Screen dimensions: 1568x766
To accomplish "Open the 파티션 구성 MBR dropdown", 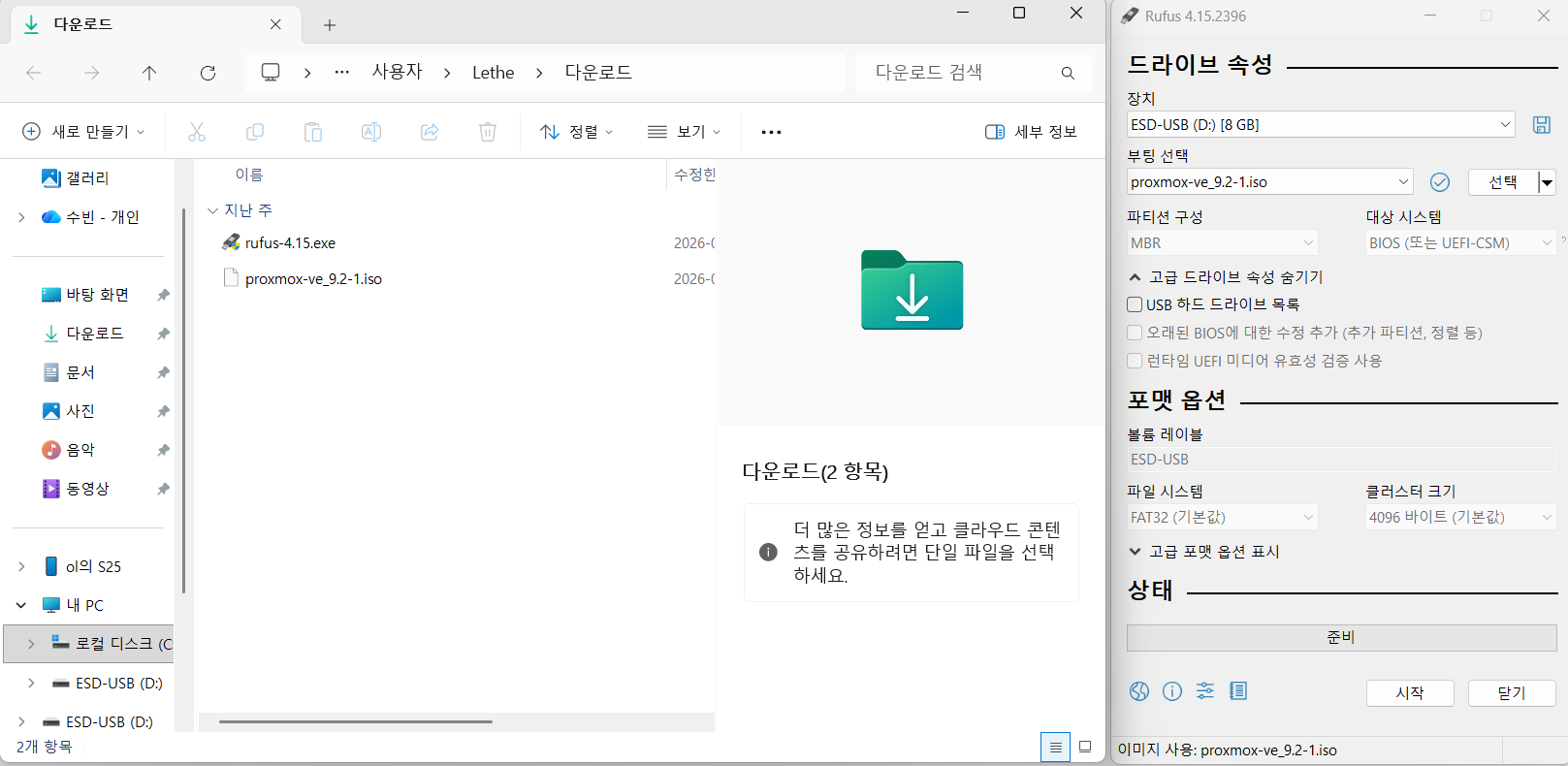I will [1222, 243].
